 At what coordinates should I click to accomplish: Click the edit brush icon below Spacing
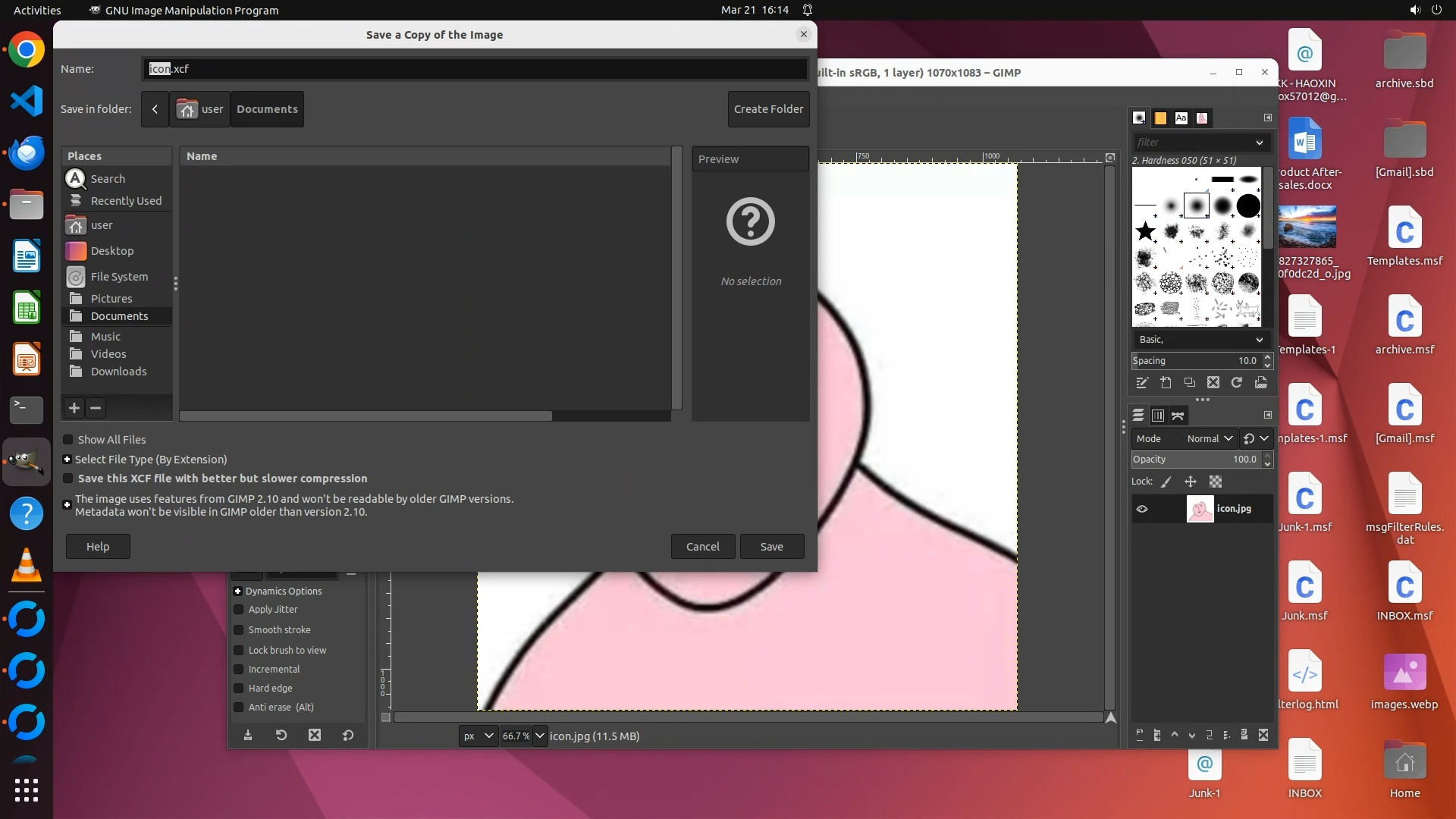point(1142,383)
